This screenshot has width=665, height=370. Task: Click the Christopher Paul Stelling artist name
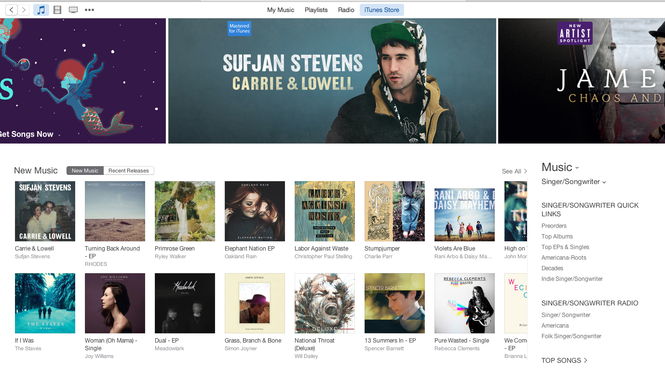323,256
